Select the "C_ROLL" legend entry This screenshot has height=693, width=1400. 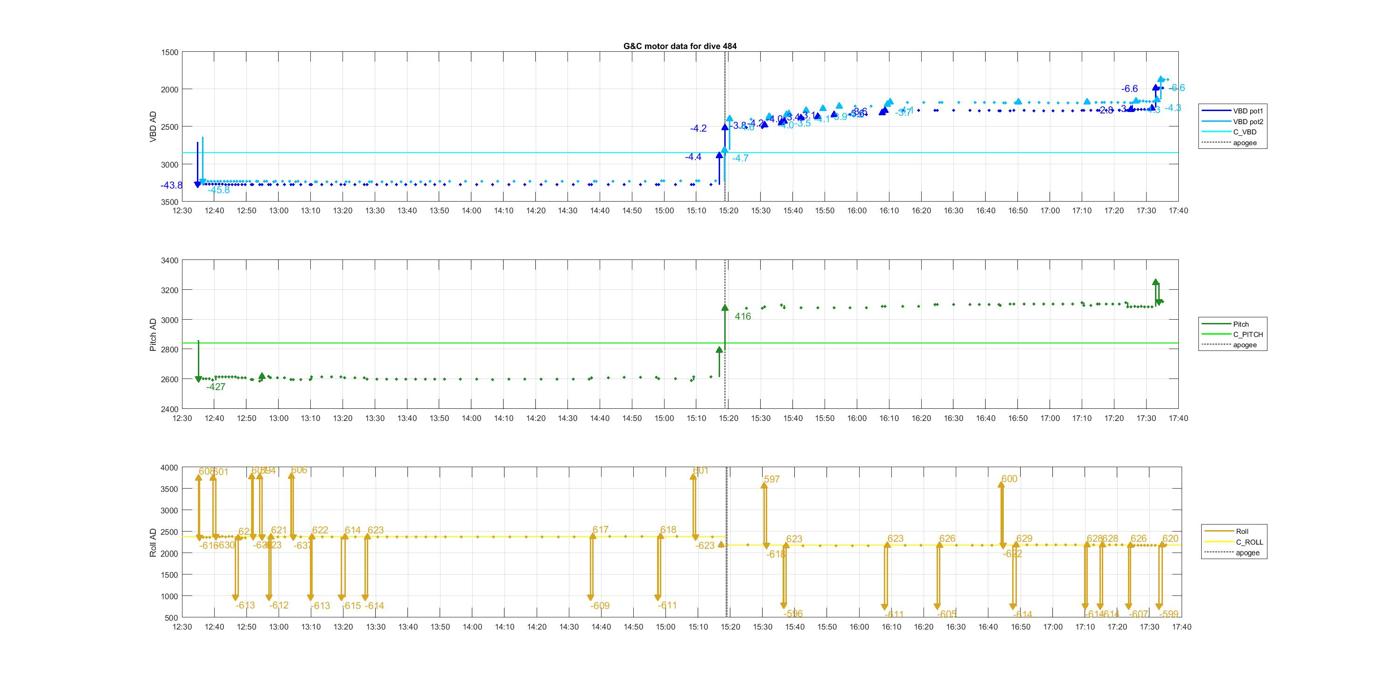(1250, 542)
